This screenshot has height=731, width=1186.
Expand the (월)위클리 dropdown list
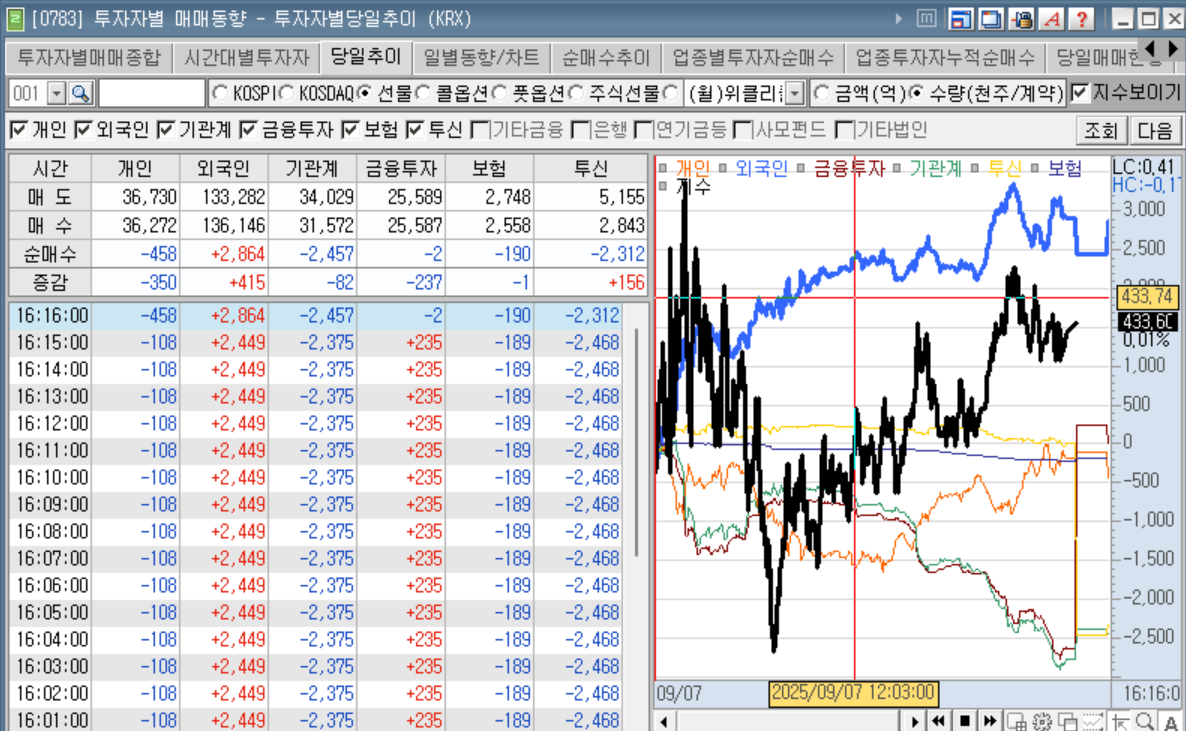click(794, 94)
